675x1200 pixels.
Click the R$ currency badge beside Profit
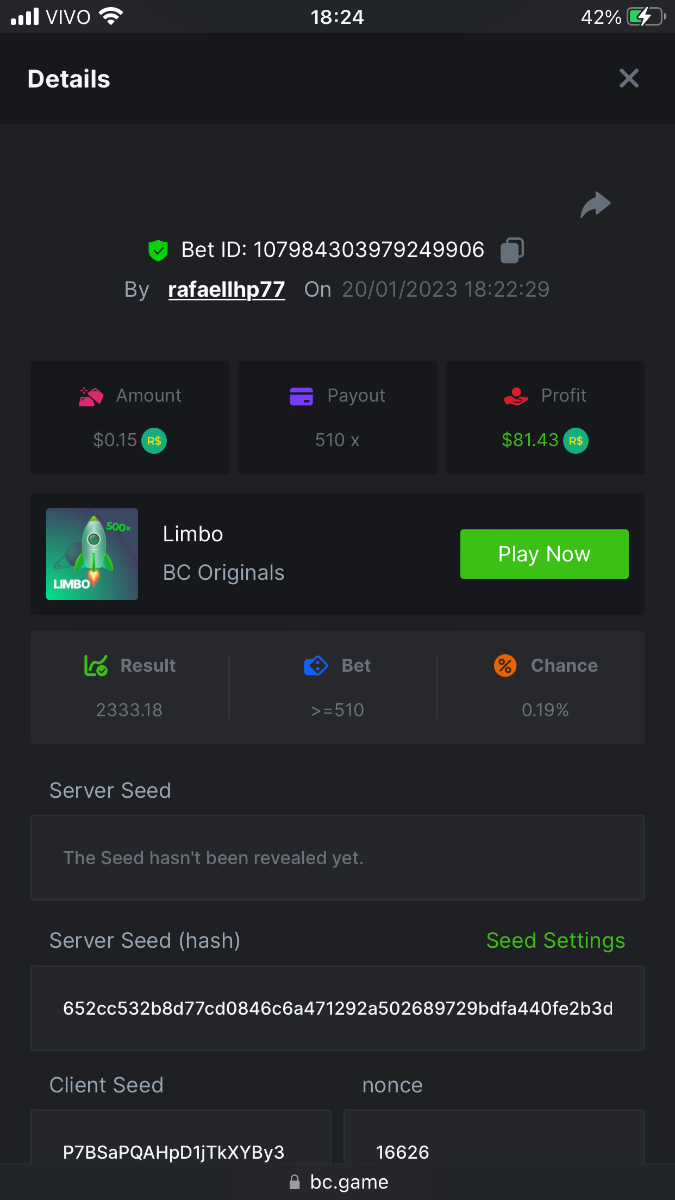click(576, 440)
